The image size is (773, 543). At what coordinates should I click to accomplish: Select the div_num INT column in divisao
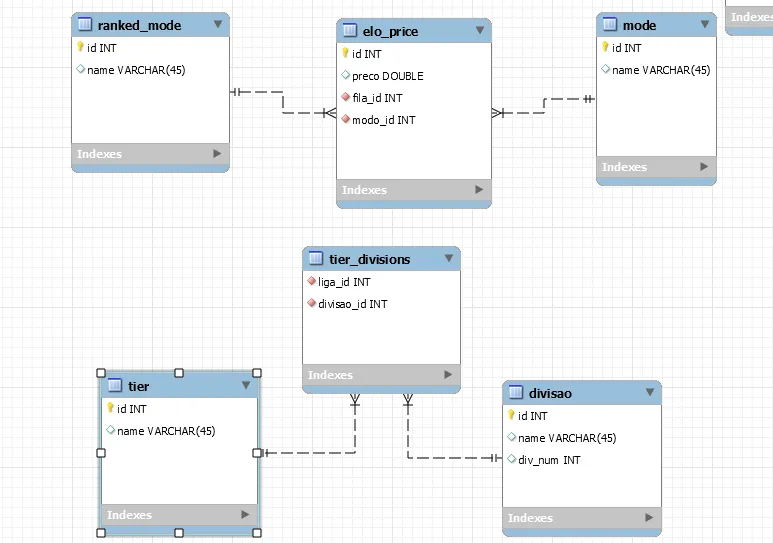click(549, 460)
